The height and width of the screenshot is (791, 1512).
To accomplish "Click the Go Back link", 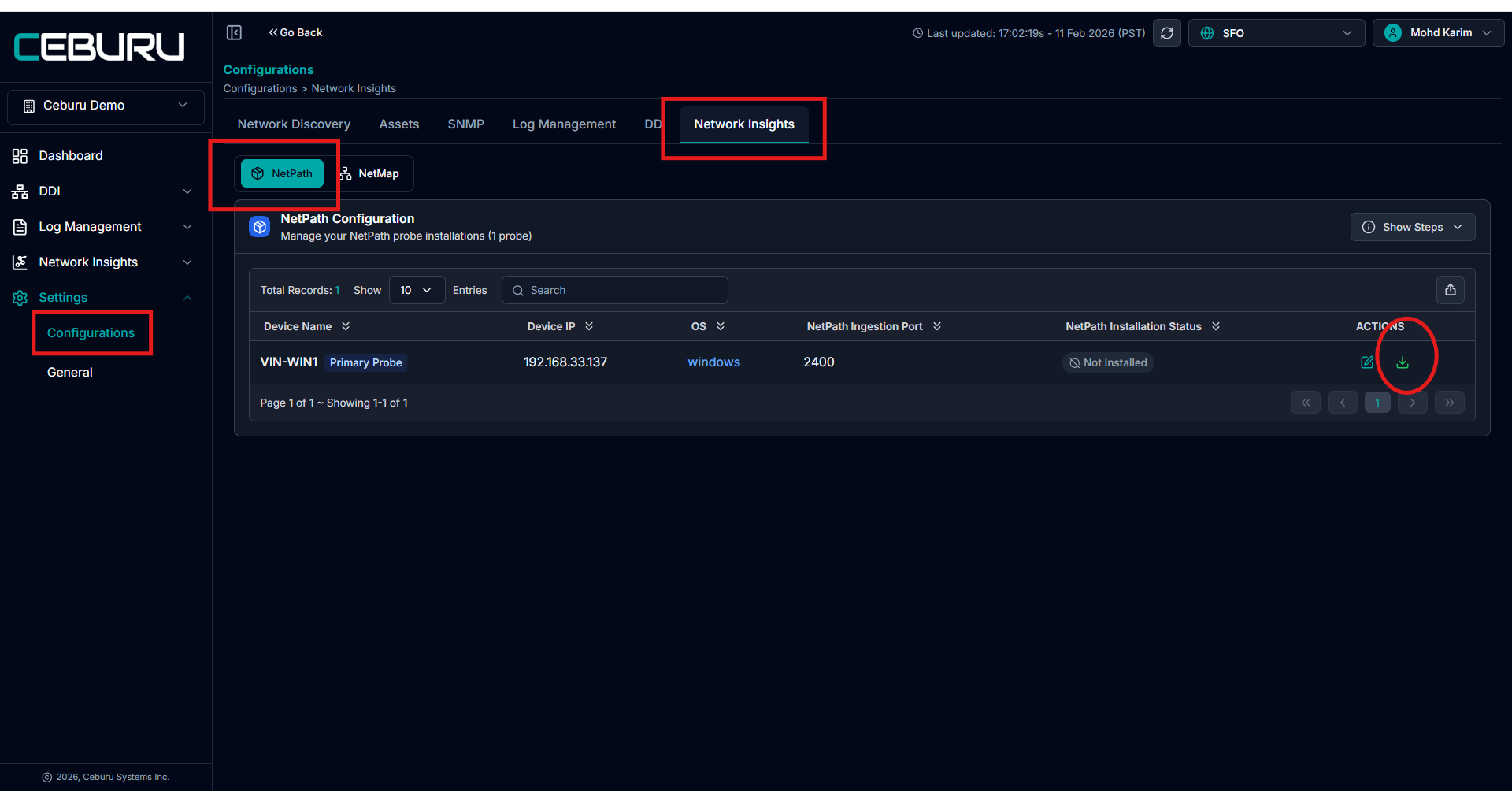I will click(x=295, y=32).
